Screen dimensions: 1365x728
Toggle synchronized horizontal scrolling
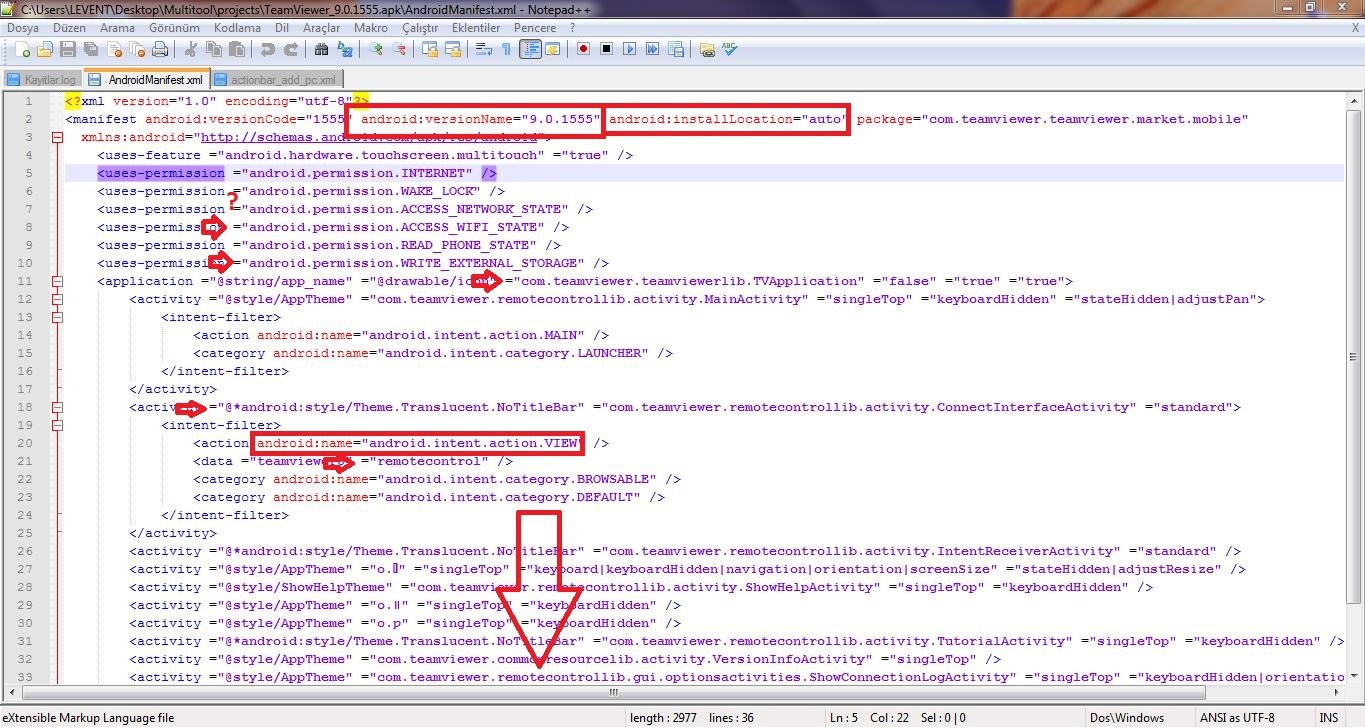(452, 49)
